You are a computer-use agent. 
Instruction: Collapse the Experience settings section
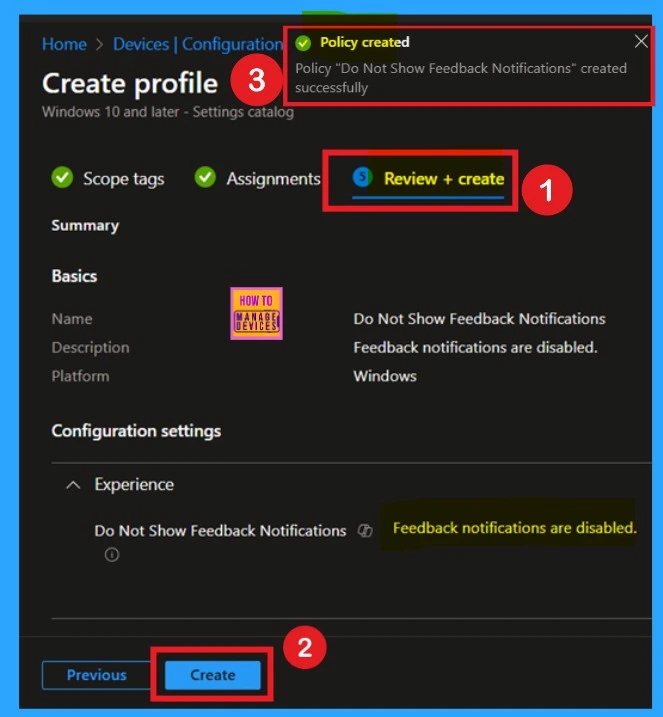pos(73,485)
